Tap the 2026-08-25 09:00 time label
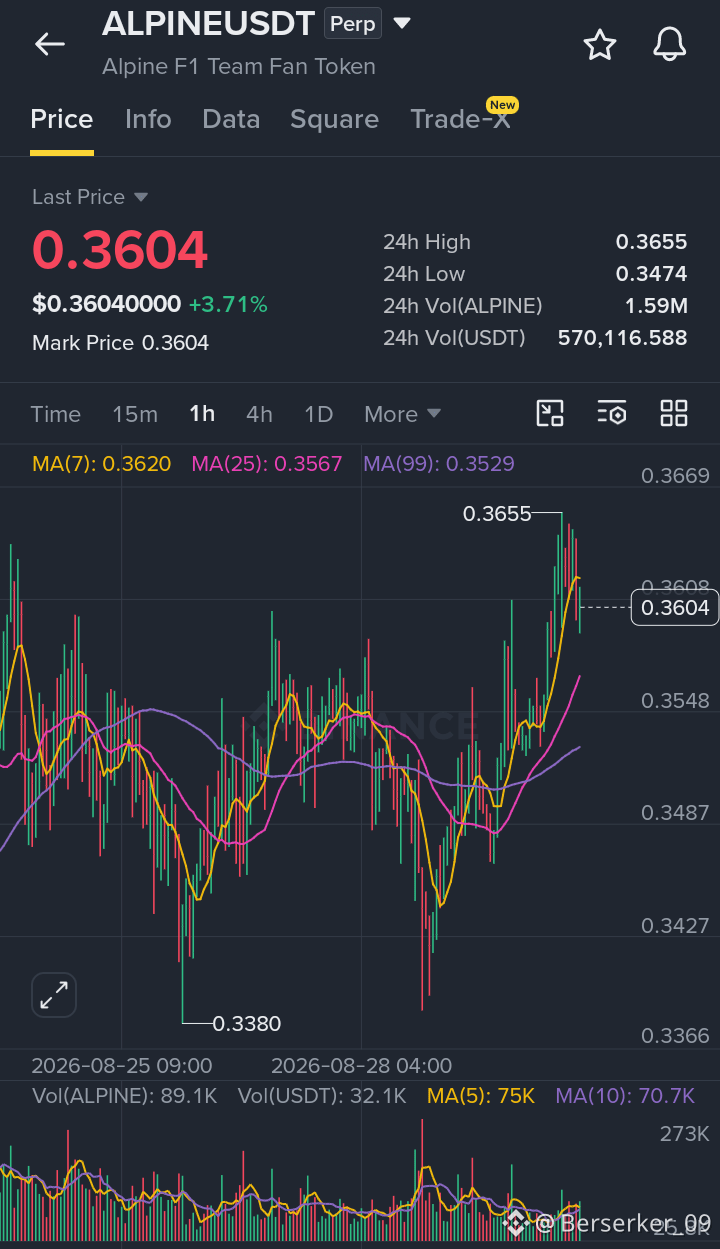 click(x=122, y=1066)
